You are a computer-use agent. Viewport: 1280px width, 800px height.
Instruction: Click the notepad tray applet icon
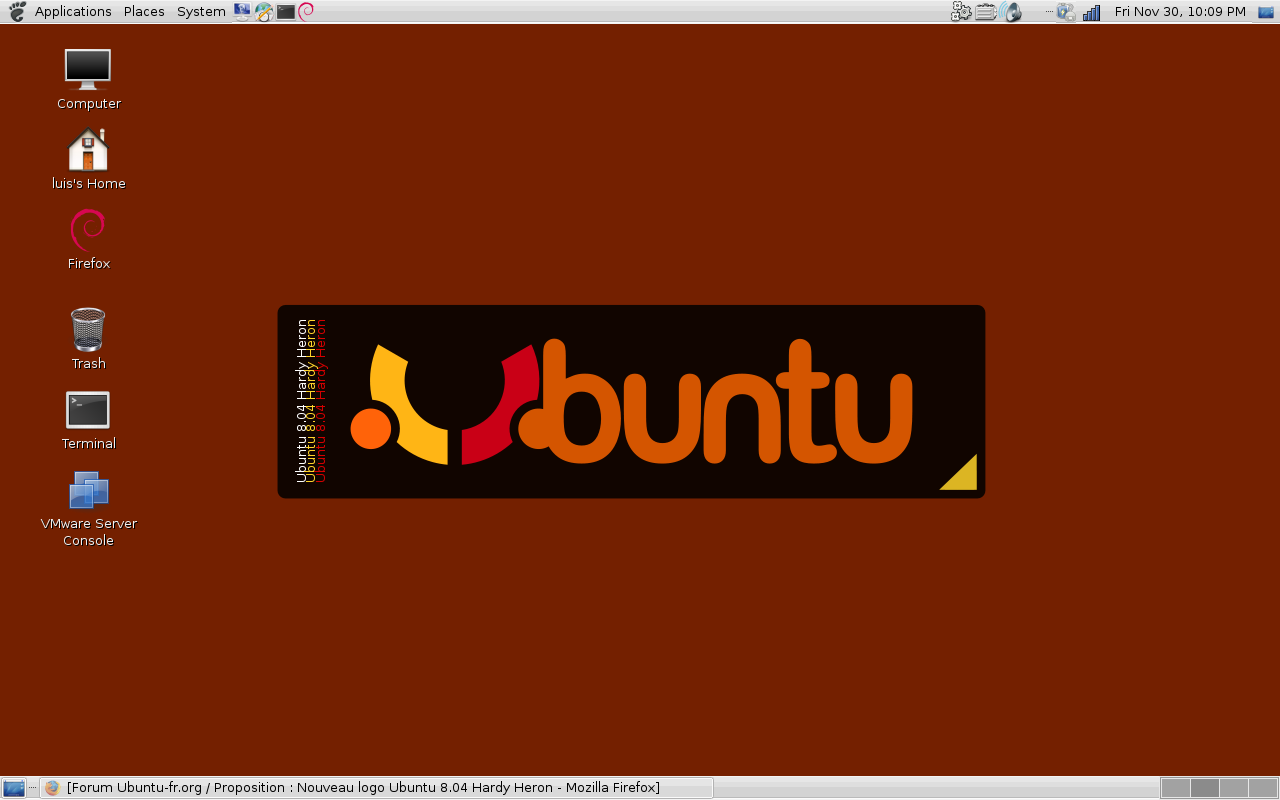(x=986, y=11)
